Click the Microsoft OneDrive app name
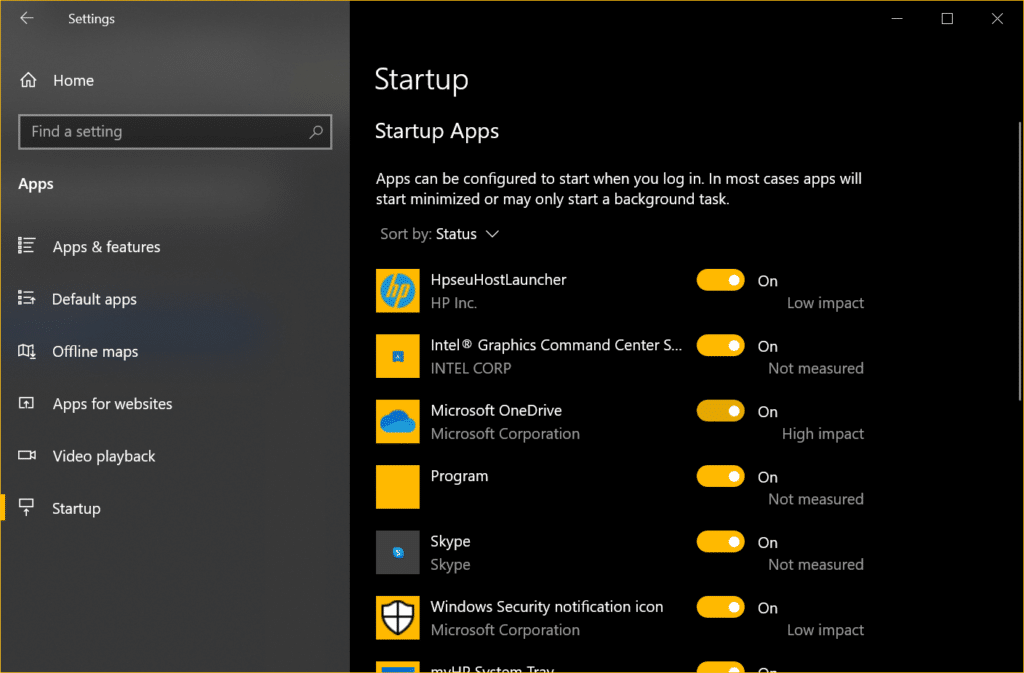Screen dimensions: 1024x673 coord(496,410)
